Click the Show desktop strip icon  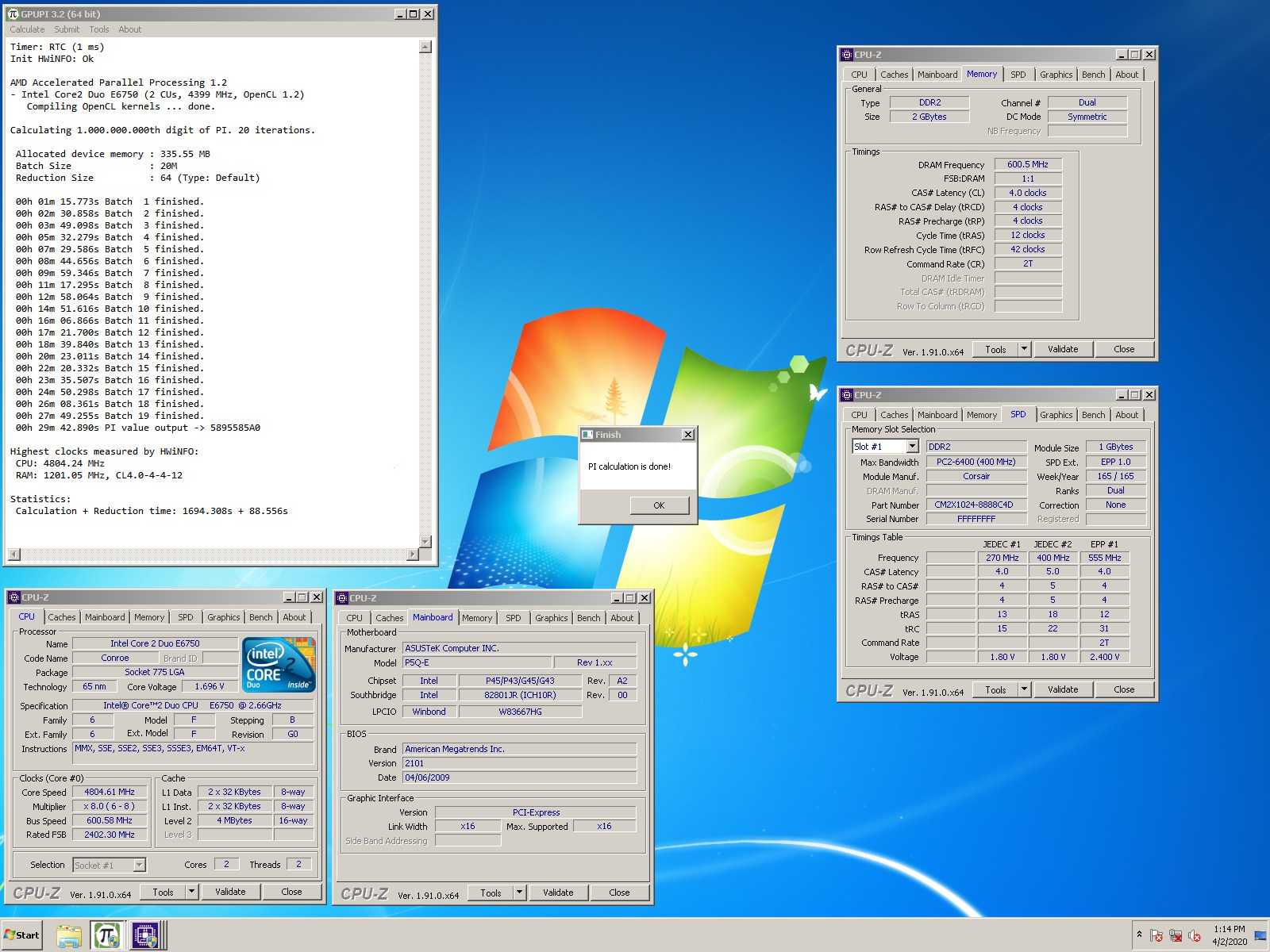click(x=1260, y=936)
